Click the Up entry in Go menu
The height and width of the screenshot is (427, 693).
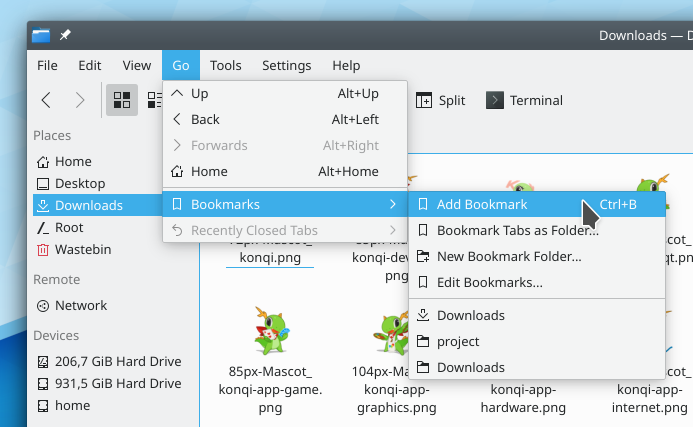(200, 93)
